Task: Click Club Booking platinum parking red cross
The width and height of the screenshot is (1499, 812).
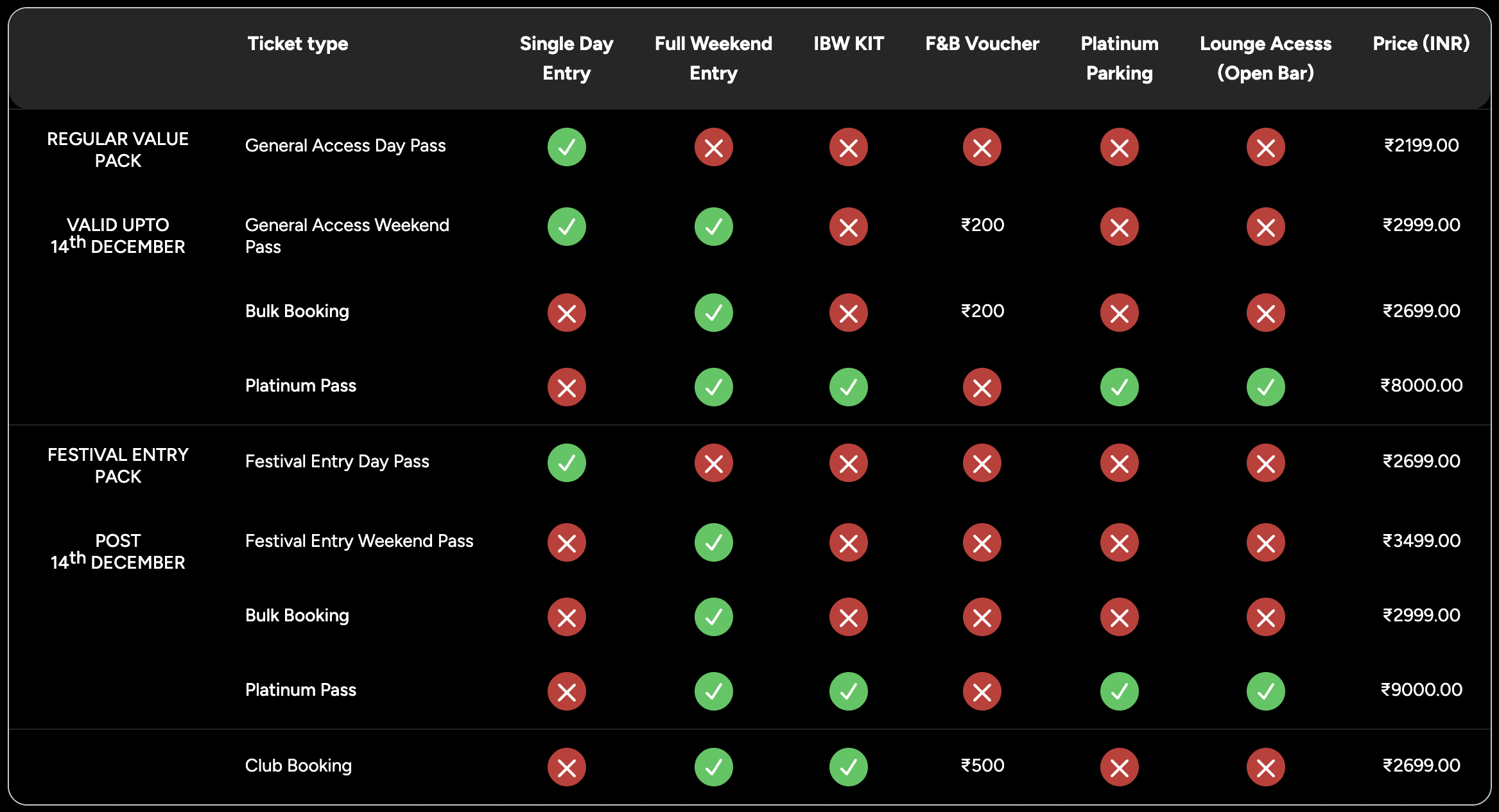Action: 1119,767
